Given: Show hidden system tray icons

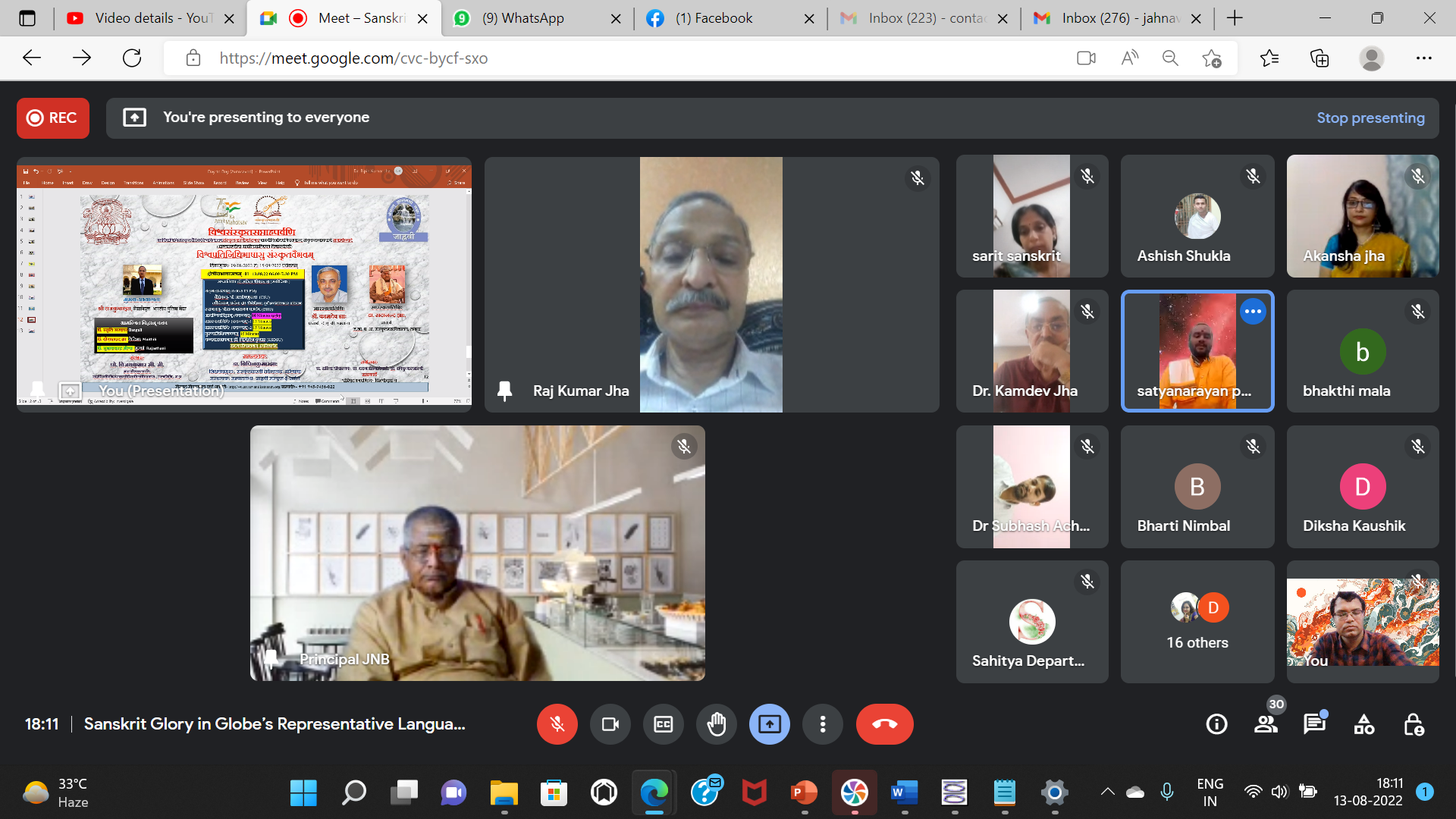Looking at the screenshot, I should (1107, 792).
